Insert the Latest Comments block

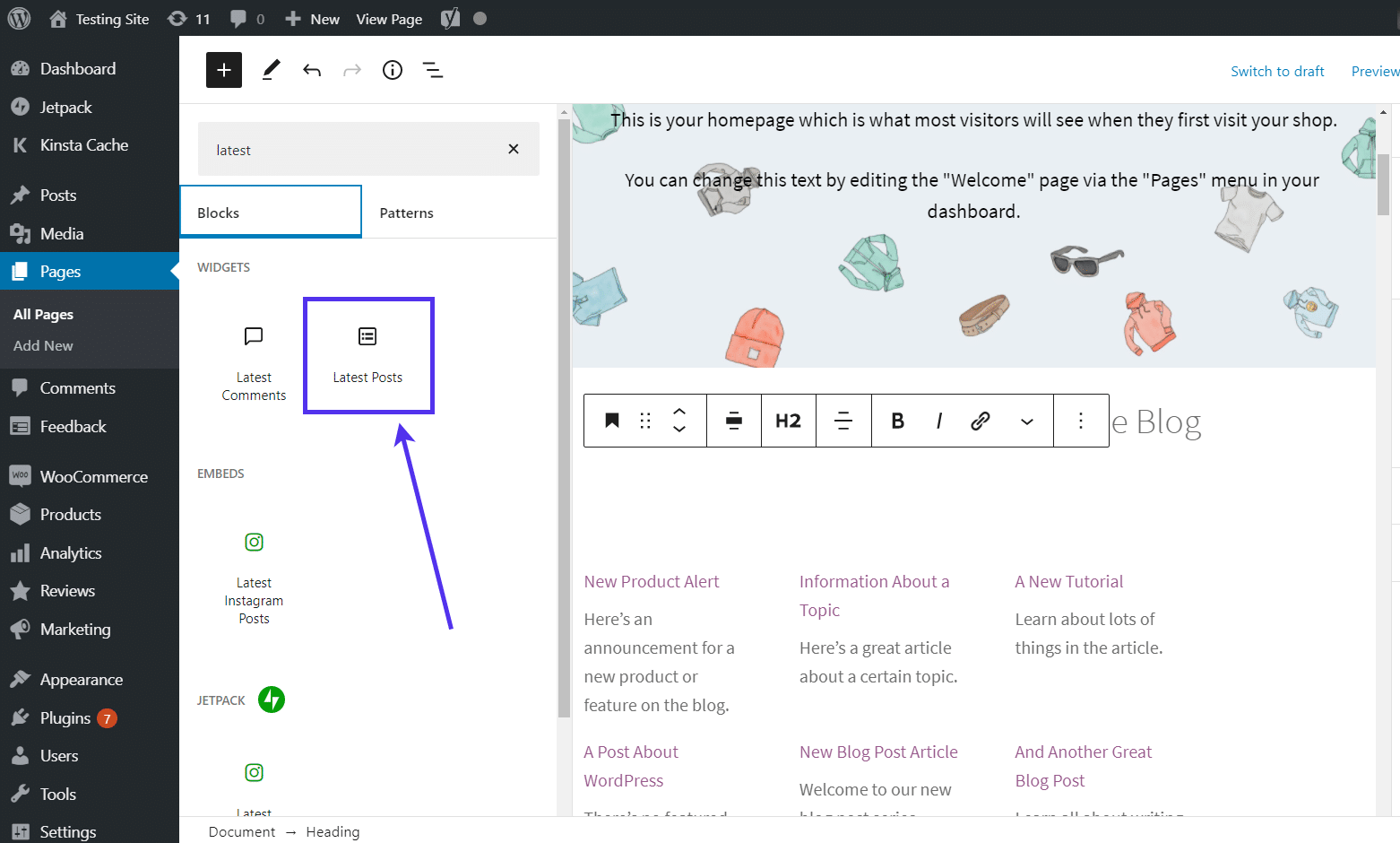(x=254, y=362)
